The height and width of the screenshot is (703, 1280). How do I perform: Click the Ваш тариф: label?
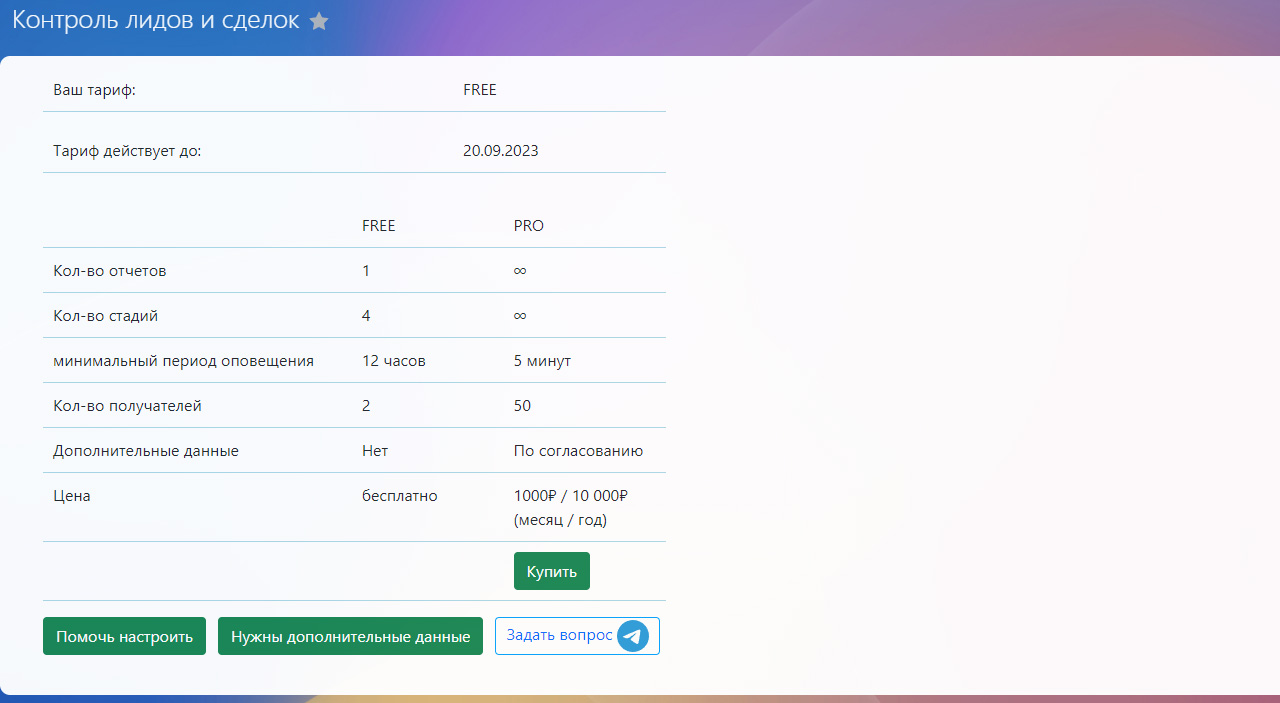(x=94, y=90)
